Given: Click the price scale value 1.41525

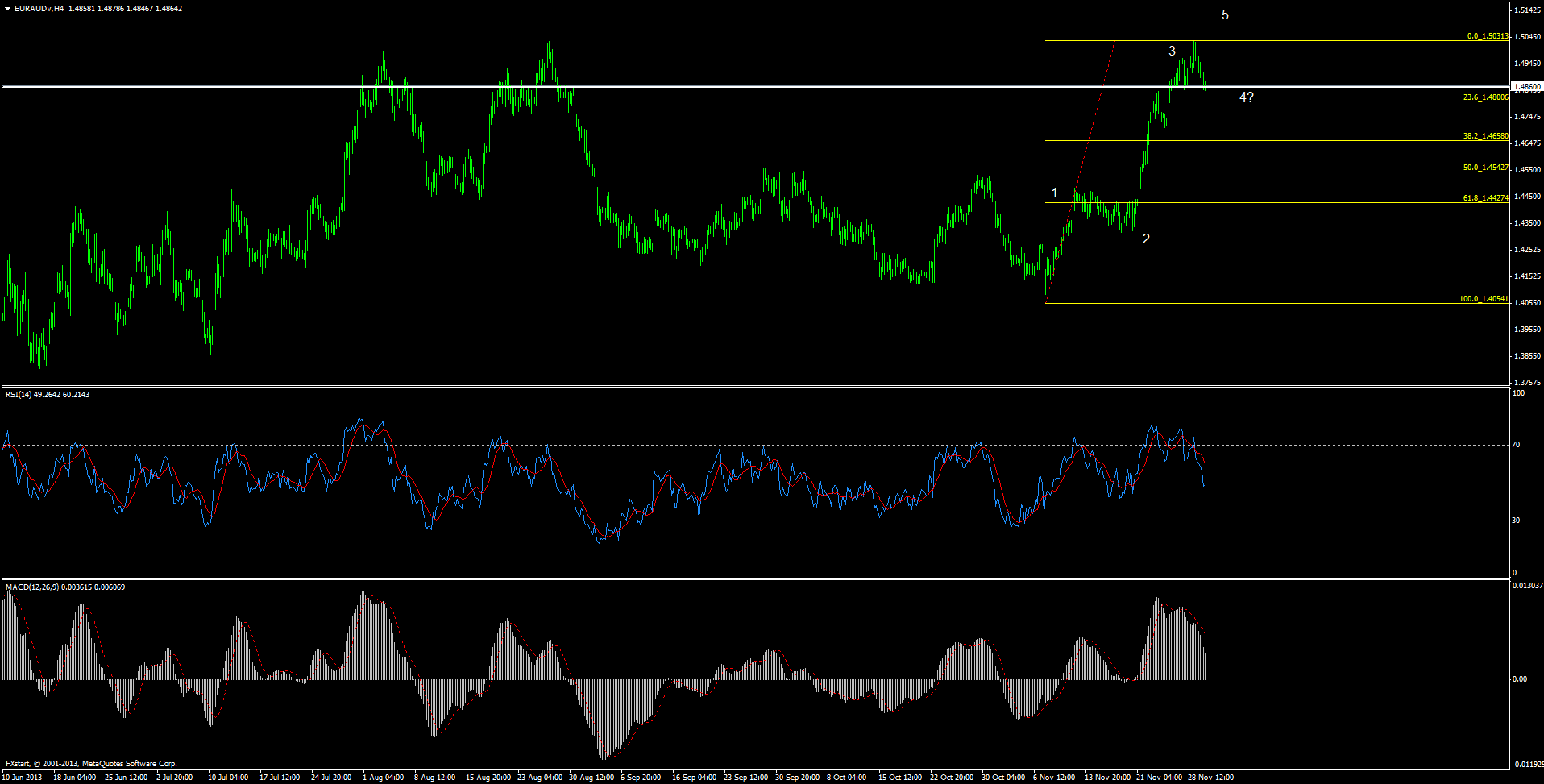Looking at the screenshot, I should point(1528,276).
